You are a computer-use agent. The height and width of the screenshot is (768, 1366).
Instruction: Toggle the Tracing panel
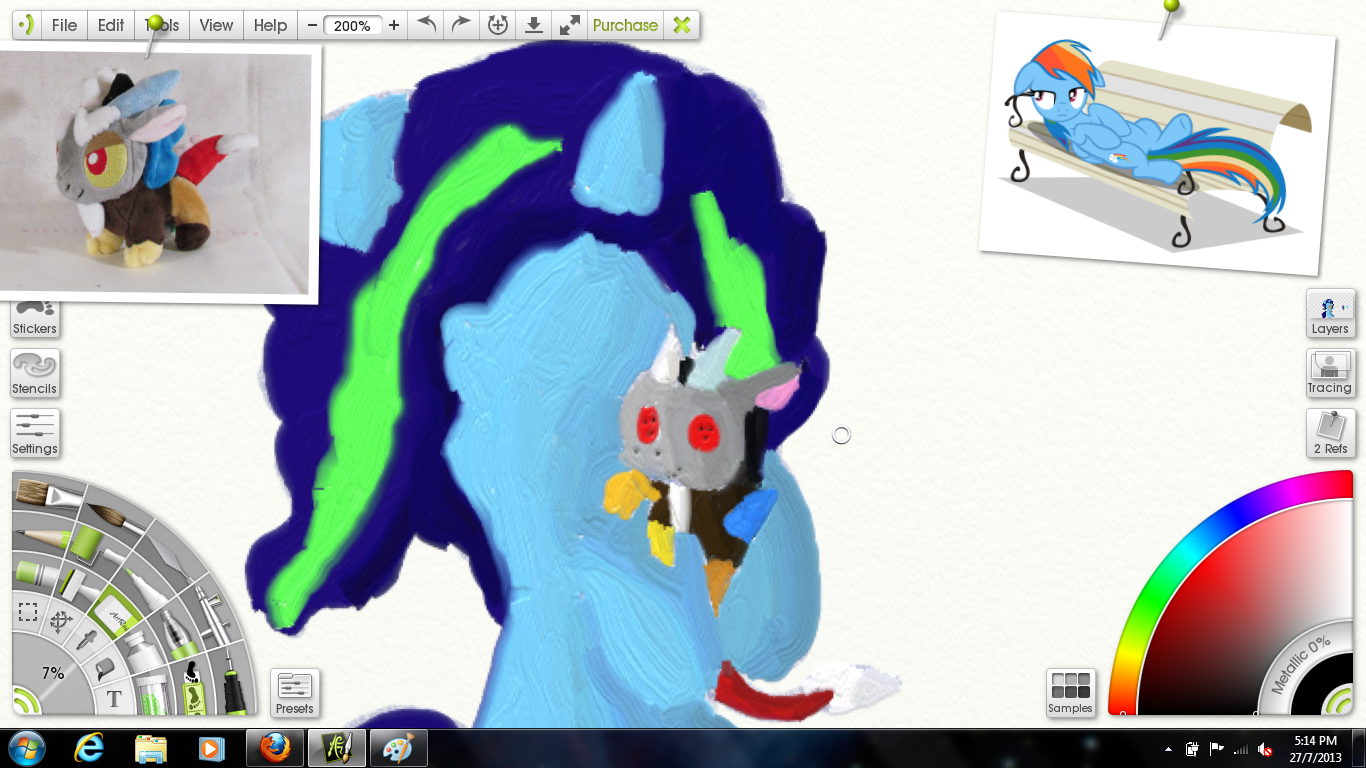tap(1330, 374)
